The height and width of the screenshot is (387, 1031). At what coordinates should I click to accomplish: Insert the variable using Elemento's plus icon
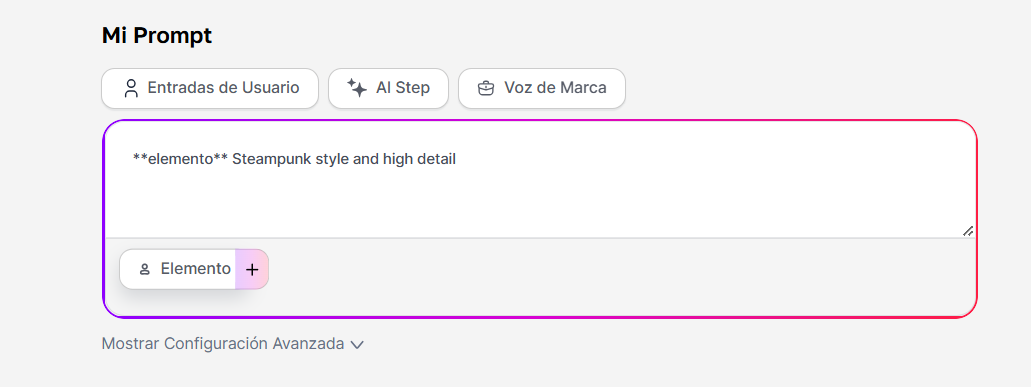click(252, 269)
